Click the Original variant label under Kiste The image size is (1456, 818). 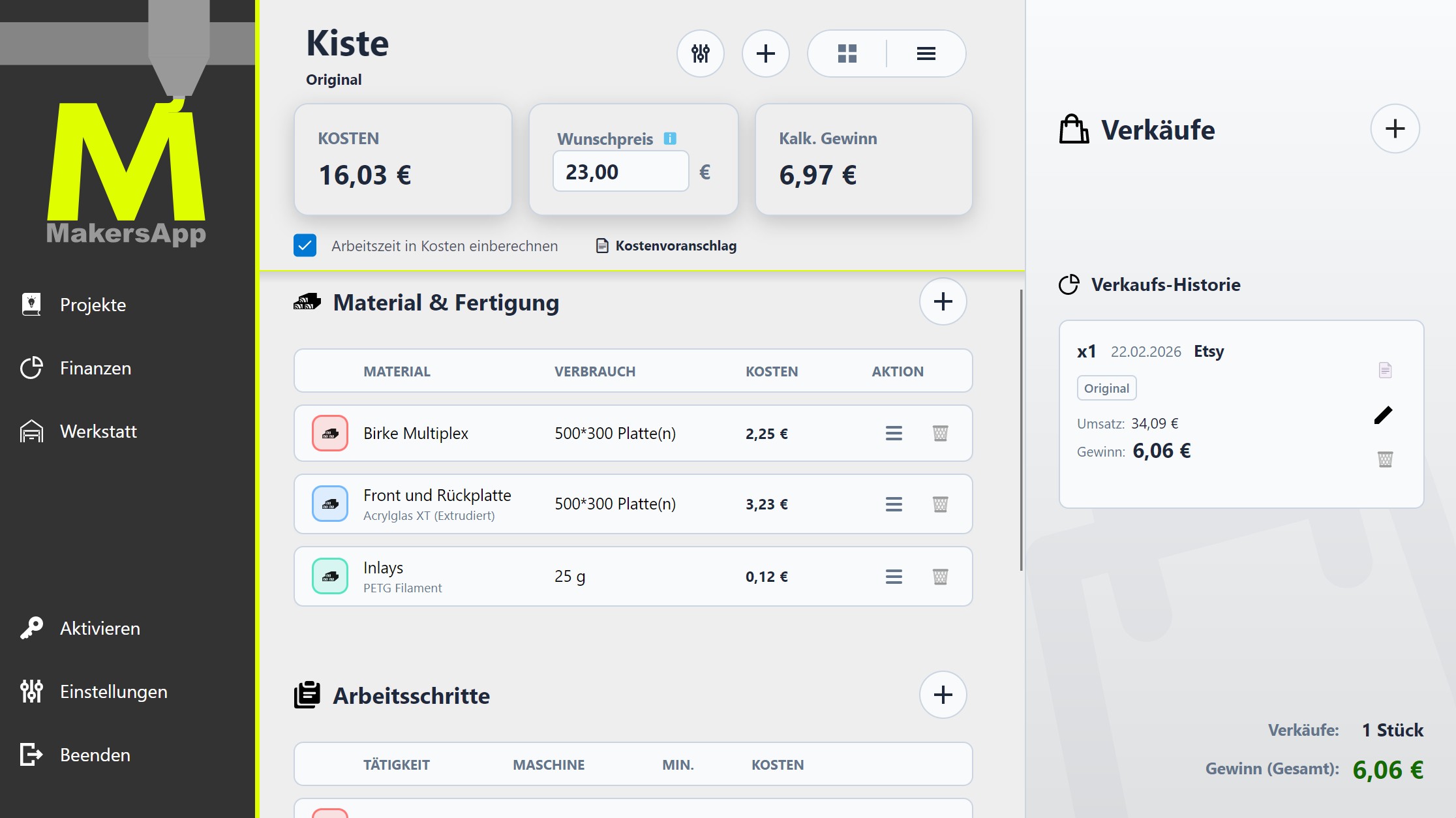333,80
